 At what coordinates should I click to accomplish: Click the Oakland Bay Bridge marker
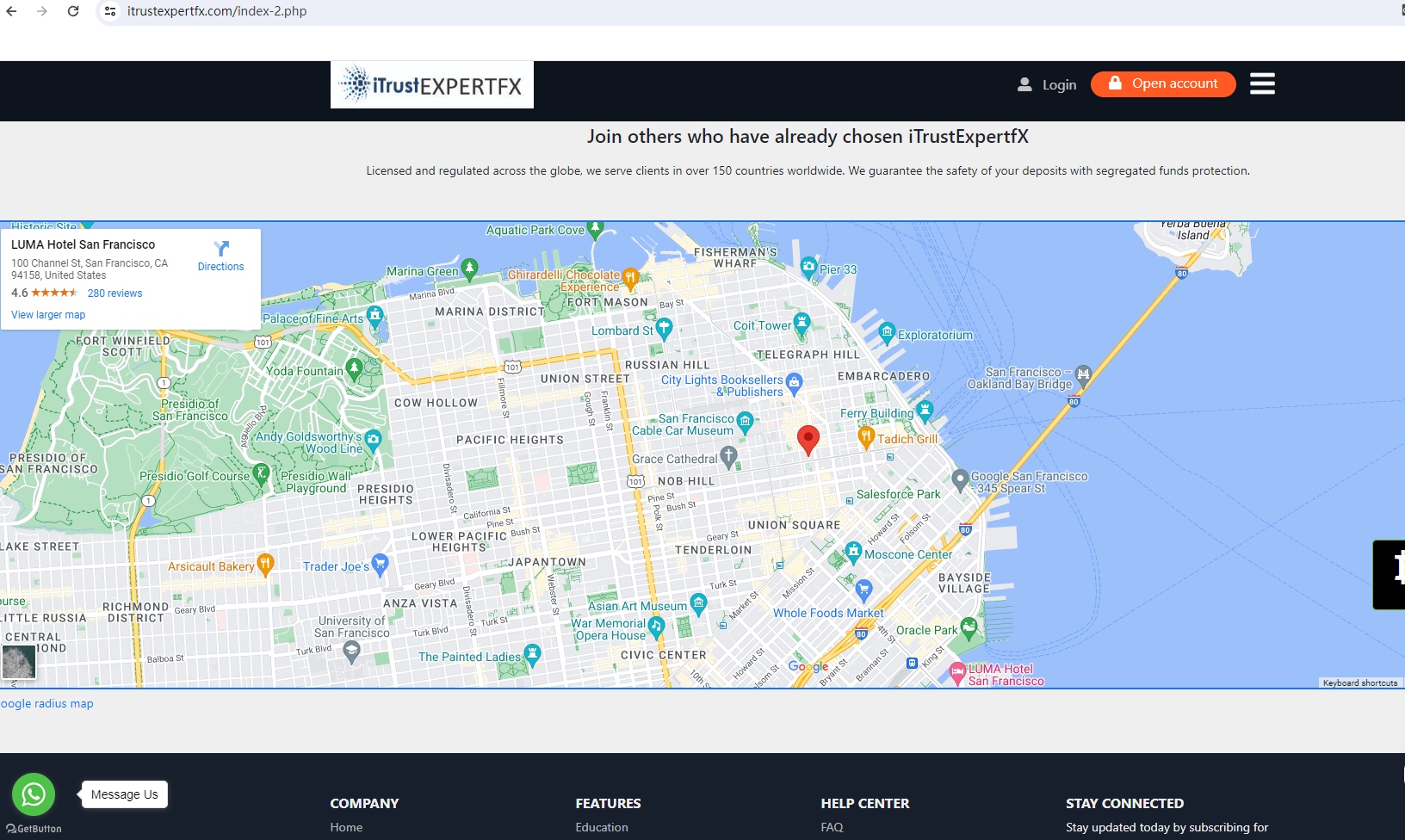1083,375
